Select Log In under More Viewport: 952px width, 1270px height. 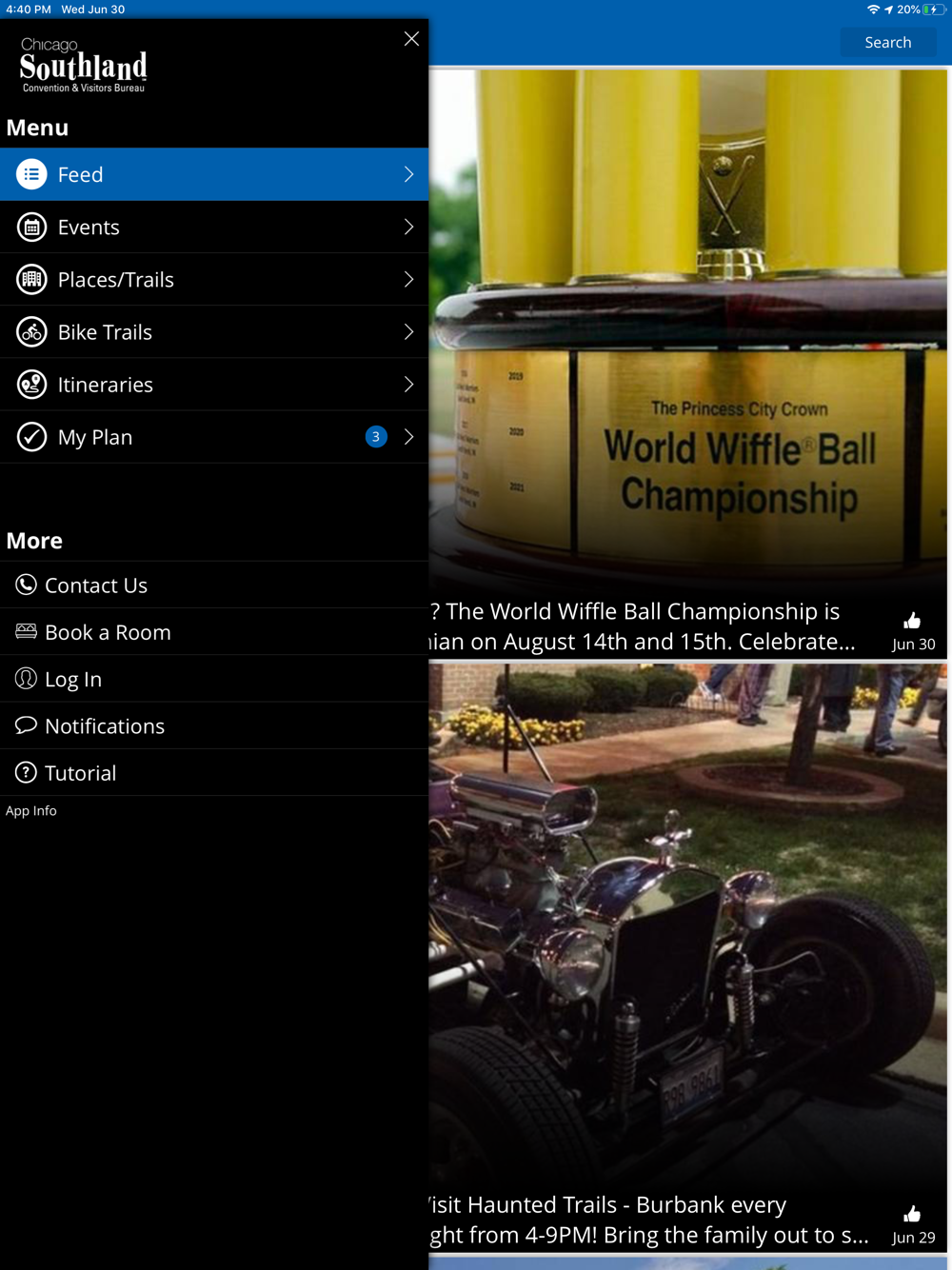click(214, 679)
